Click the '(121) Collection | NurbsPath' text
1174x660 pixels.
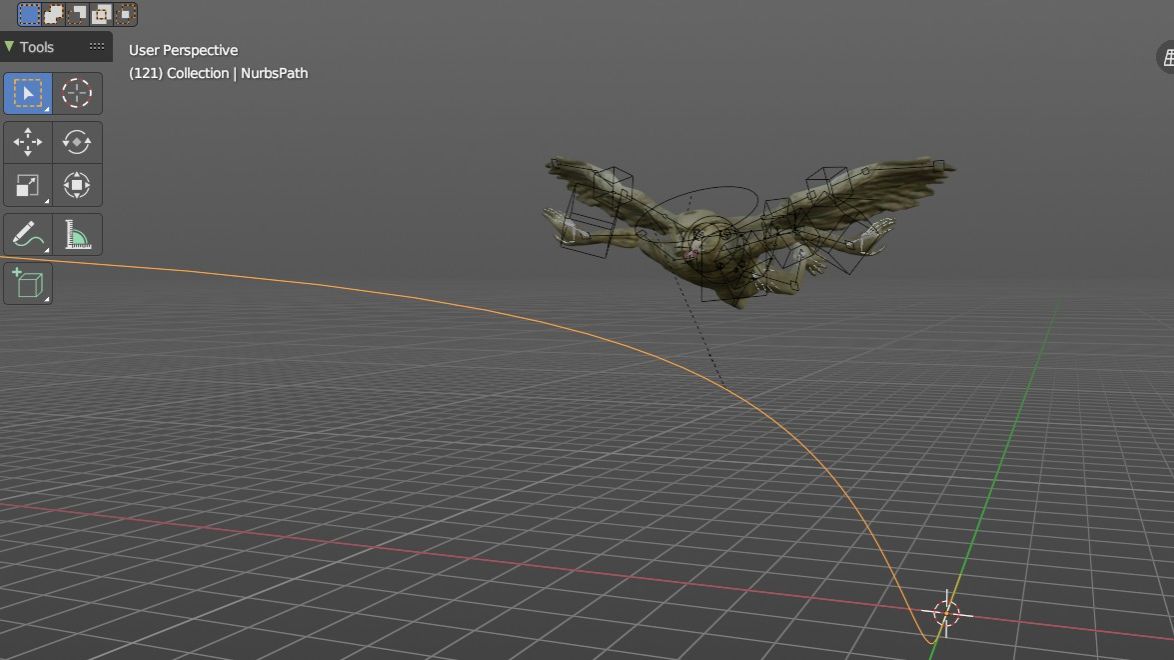point(219,73)
